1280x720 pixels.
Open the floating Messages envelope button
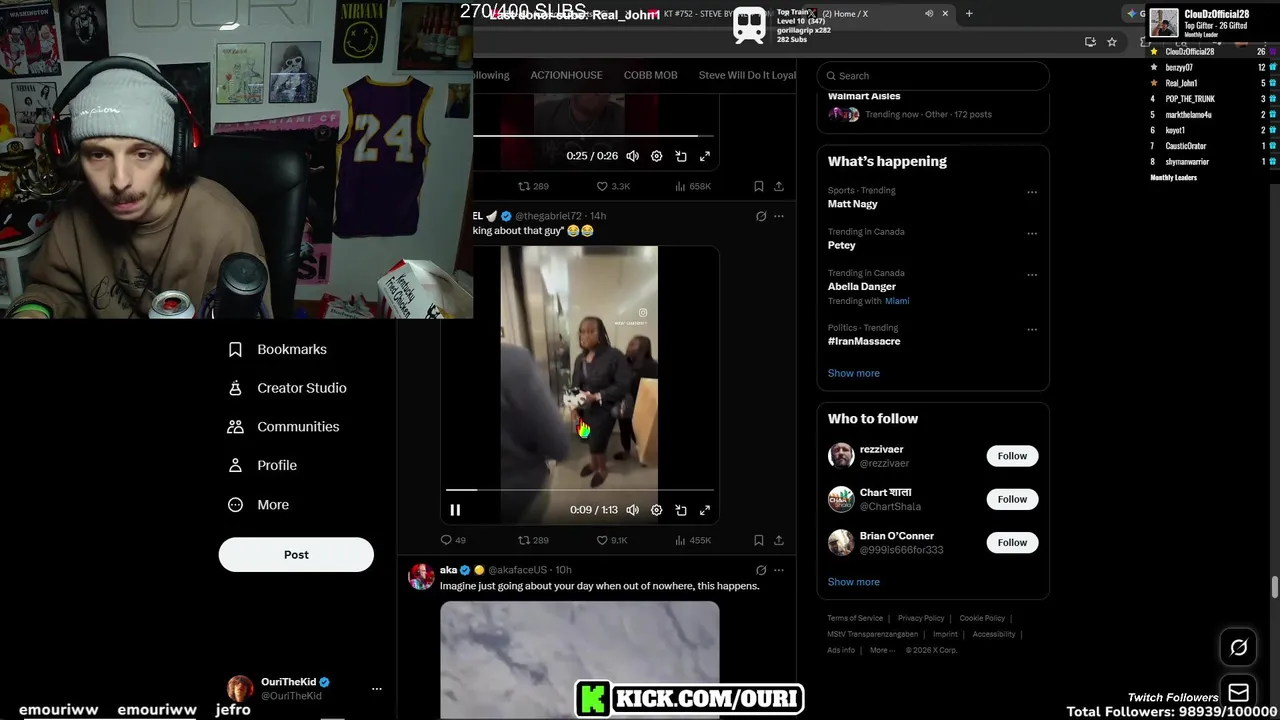click(x=1238, y=693)
